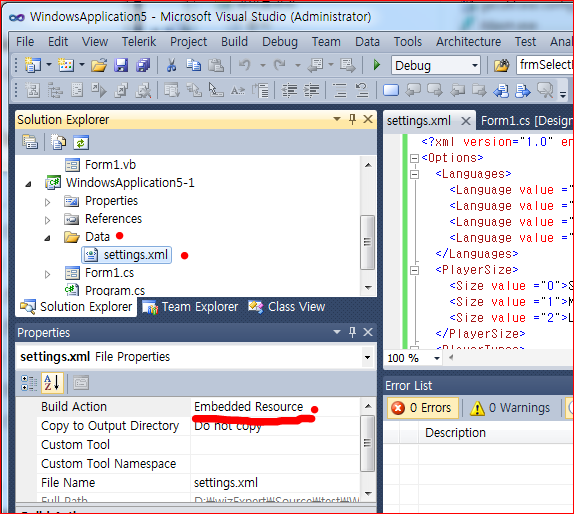Select settings.xml in Solution Explorer
Viewport: 574px width, 514px height.
point(127,255)
